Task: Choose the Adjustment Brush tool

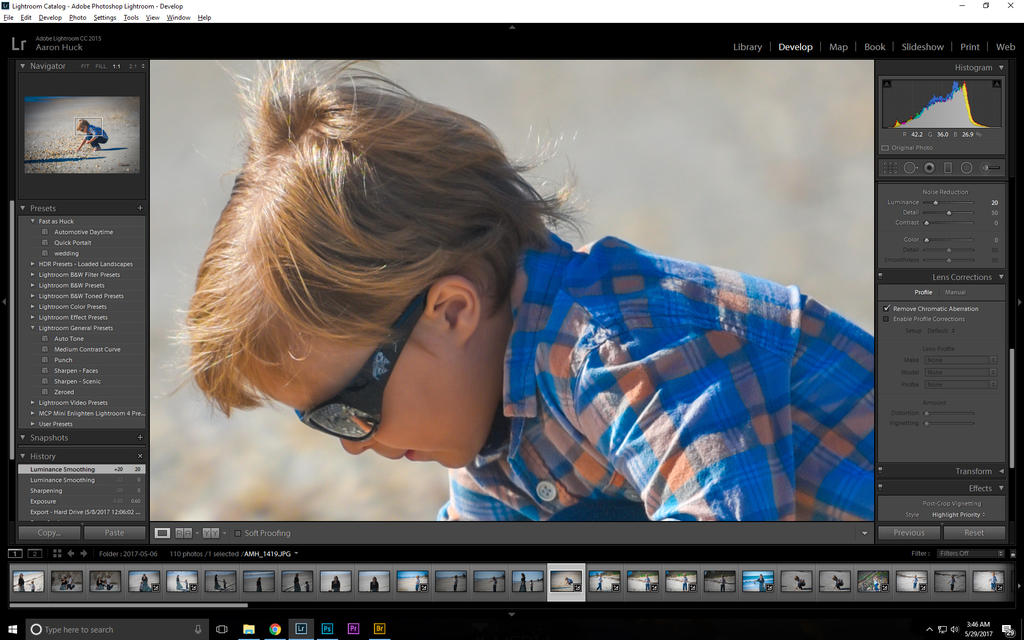Action: 990,168
